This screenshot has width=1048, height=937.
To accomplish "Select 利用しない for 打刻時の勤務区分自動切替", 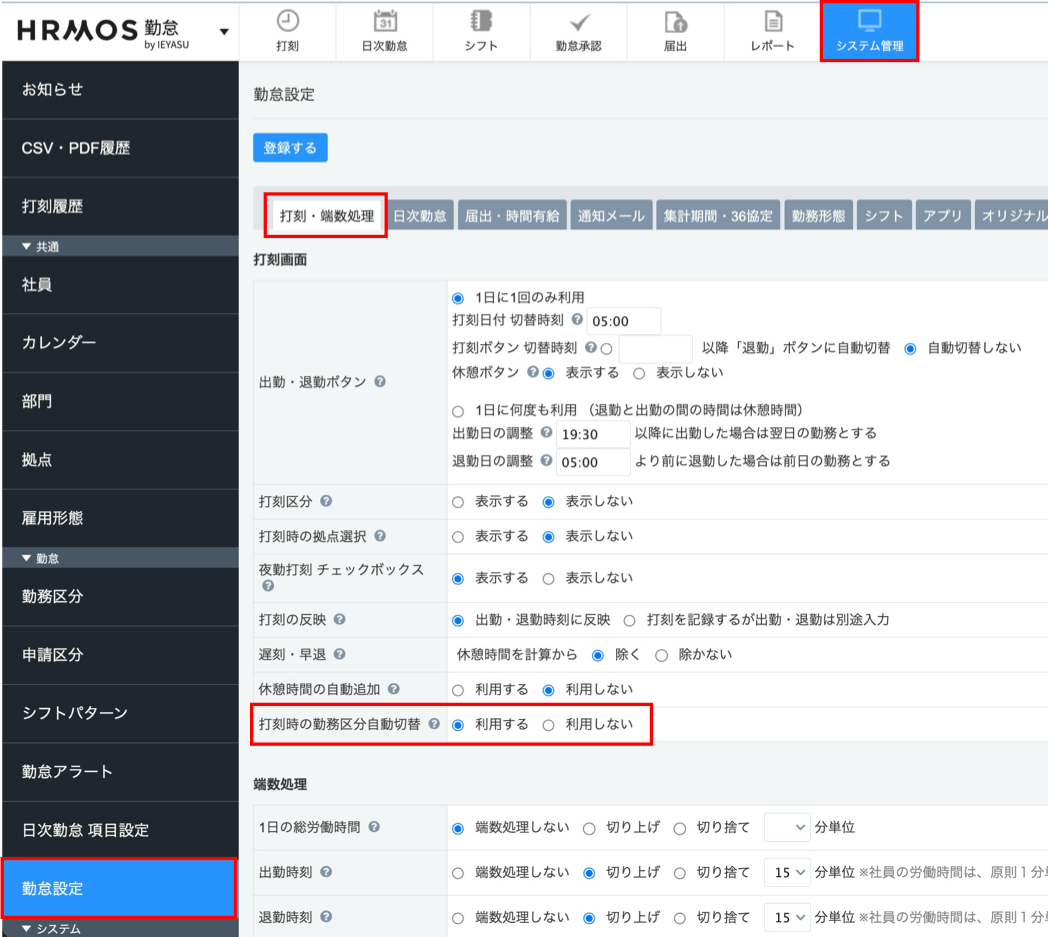I will tap(548, 725).
